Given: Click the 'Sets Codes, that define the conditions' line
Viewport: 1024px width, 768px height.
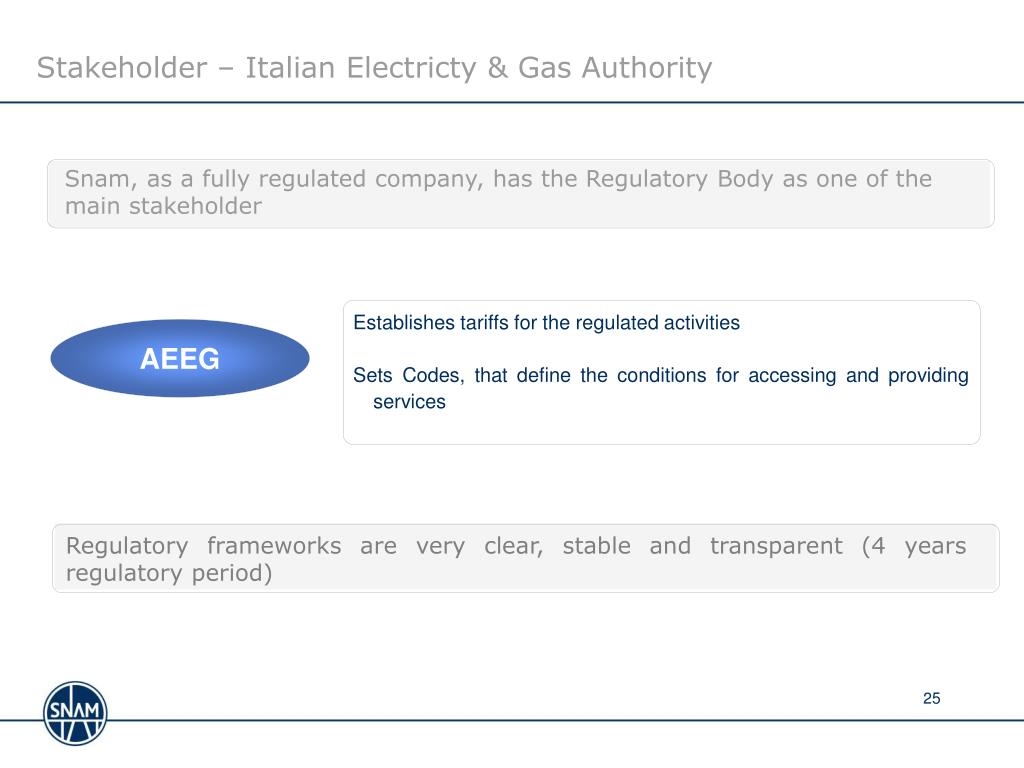Looking at the screenshot, I should pyautogui.click(x=660, y=376).
